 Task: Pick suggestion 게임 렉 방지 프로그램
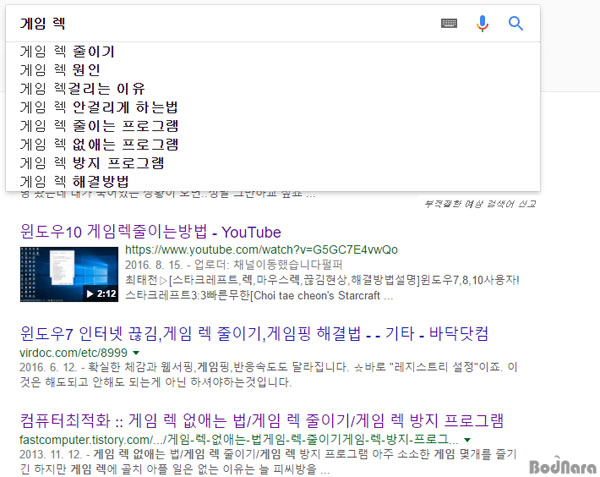coord(92,163)
